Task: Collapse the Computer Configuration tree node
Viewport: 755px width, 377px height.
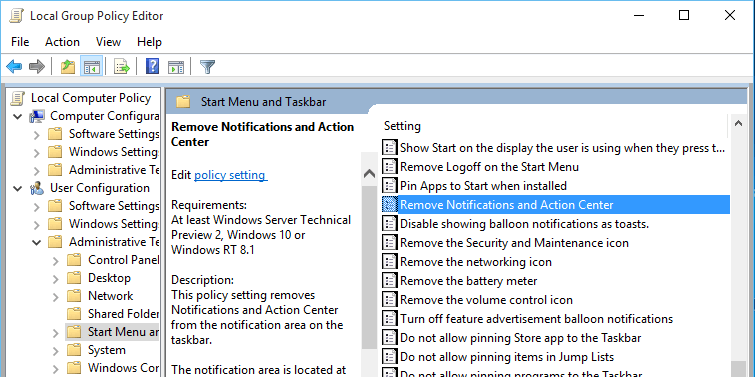Action: coord(18,117)
